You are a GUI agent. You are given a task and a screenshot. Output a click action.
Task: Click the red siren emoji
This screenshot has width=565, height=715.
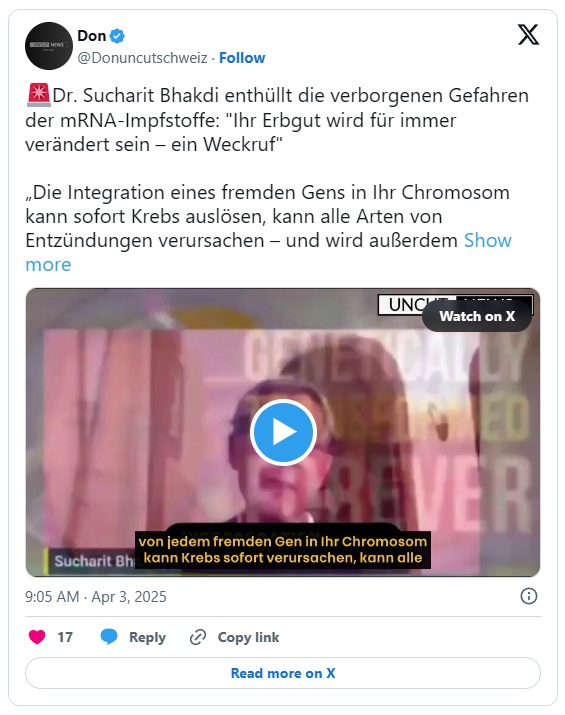[x=39, y=95]
